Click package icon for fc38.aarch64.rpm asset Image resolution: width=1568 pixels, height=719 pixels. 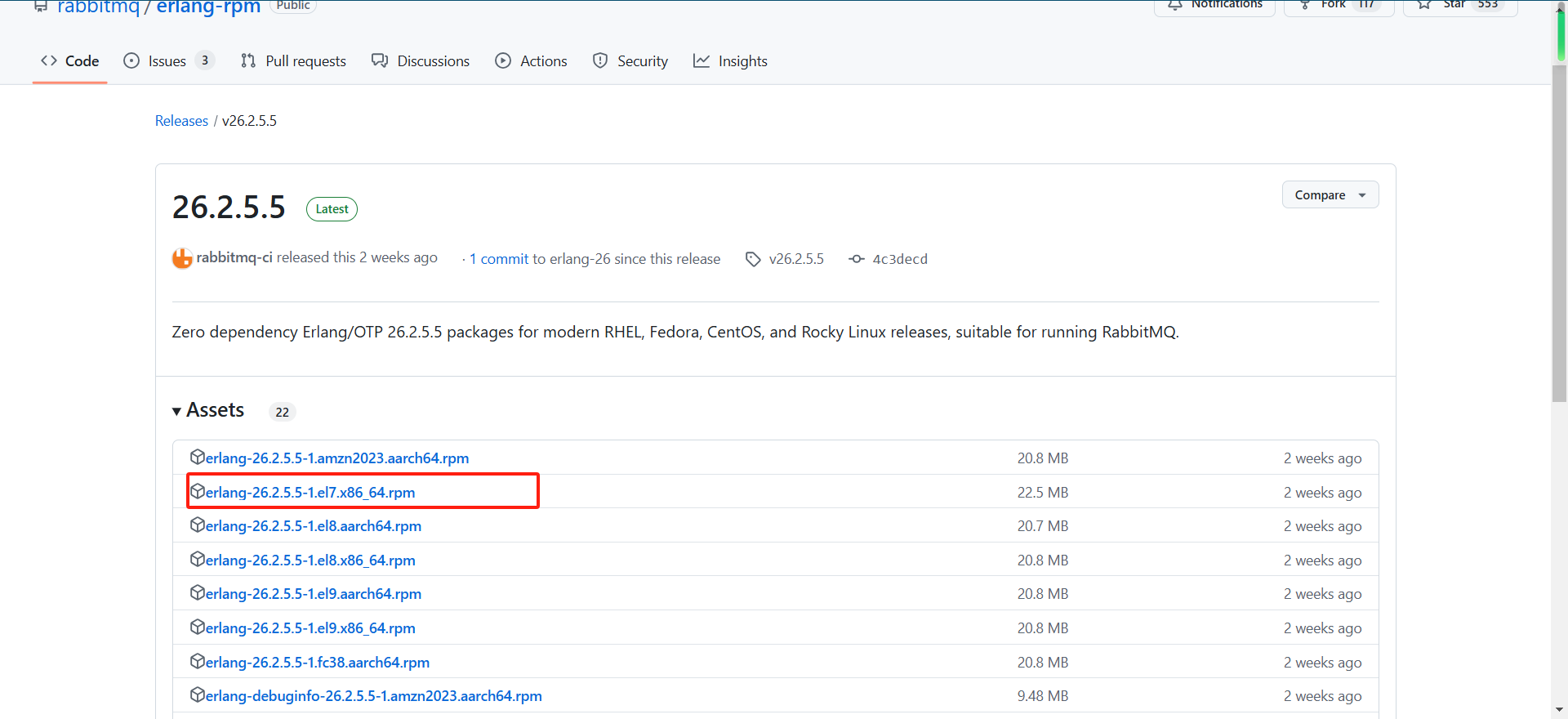click(x=197, y=661)
